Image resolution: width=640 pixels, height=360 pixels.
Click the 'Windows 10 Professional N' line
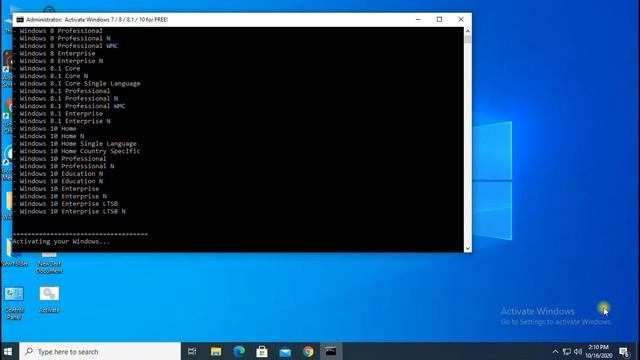click(x=67, y=166)
